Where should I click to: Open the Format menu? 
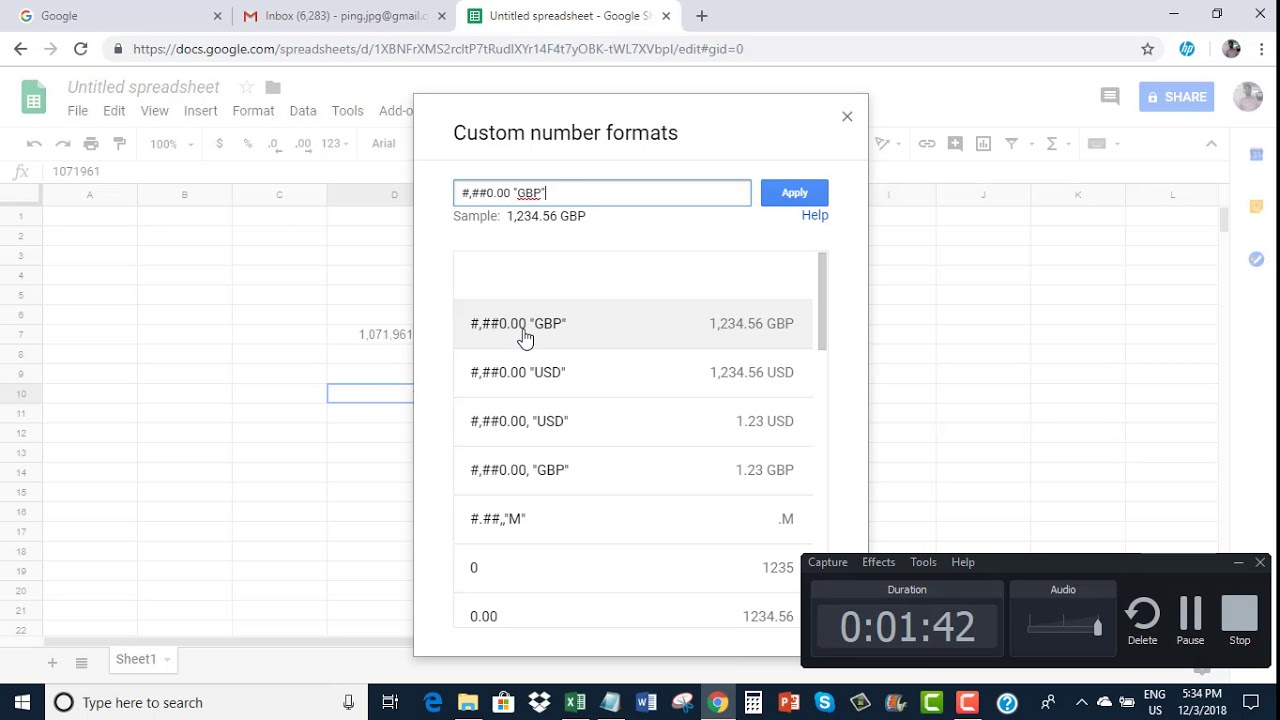(253, 111)
